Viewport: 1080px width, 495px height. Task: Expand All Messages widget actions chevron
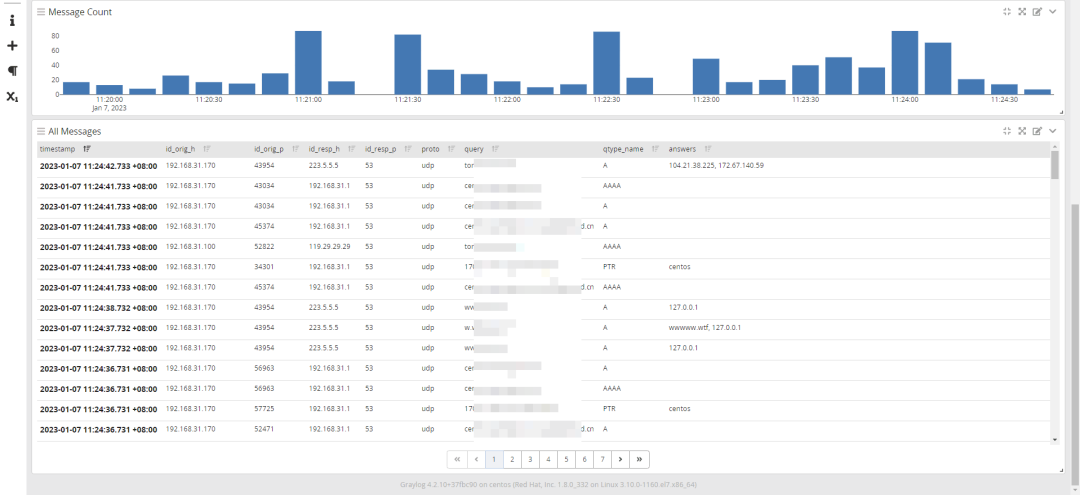(x=1052, y=131)
